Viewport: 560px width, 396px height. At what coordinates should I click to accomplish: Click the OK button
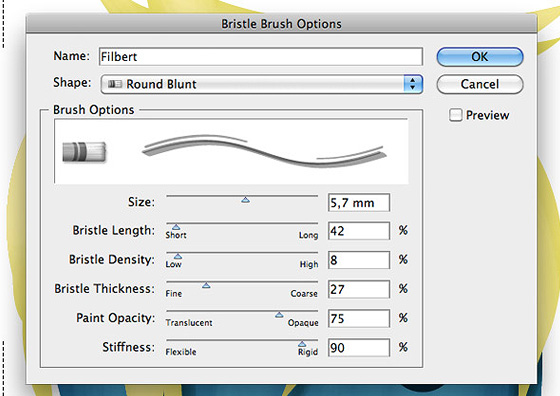480,57
